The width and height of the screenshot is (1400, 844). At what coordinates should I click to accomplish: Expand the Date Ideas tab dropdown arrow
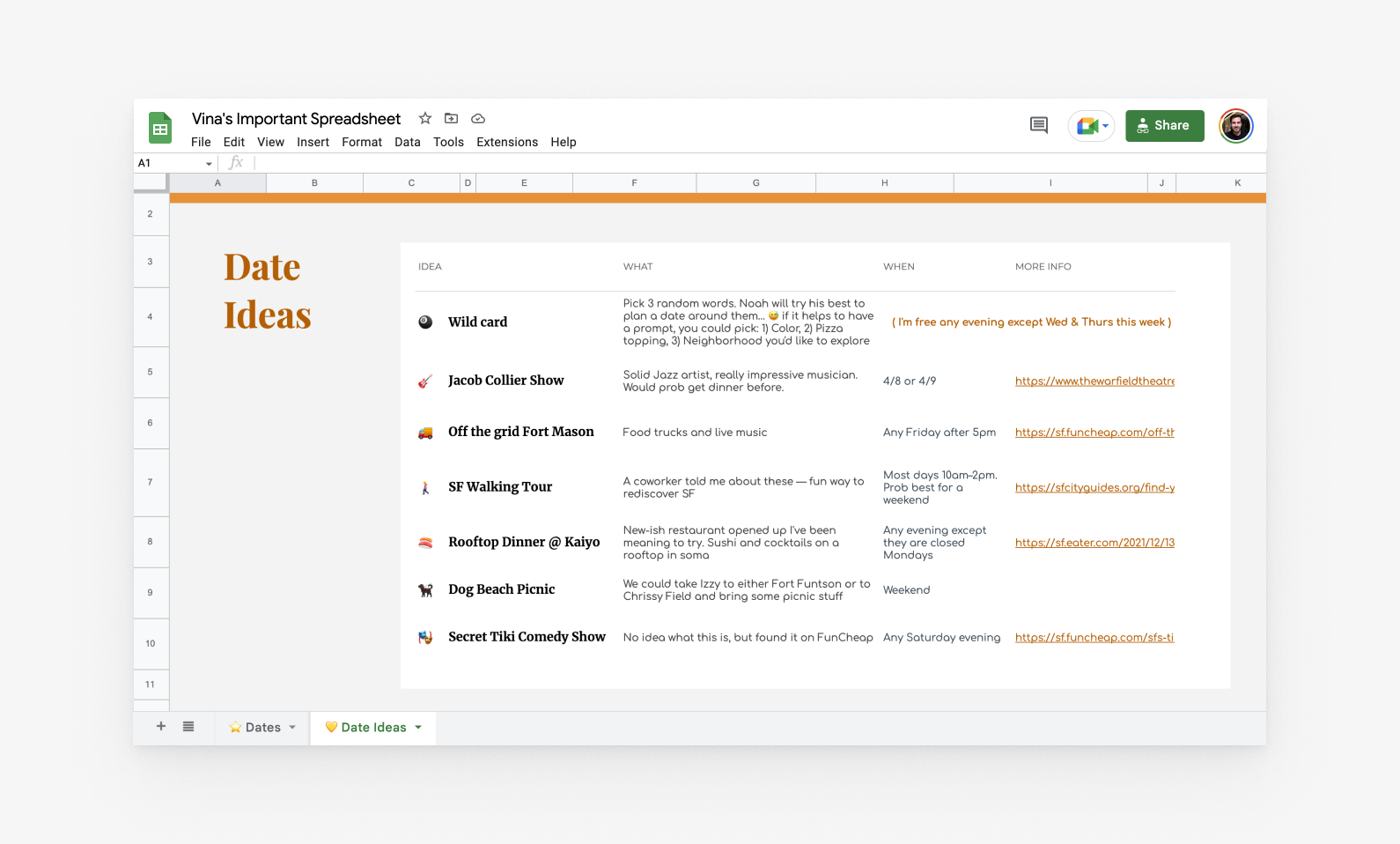click(418, 728)
